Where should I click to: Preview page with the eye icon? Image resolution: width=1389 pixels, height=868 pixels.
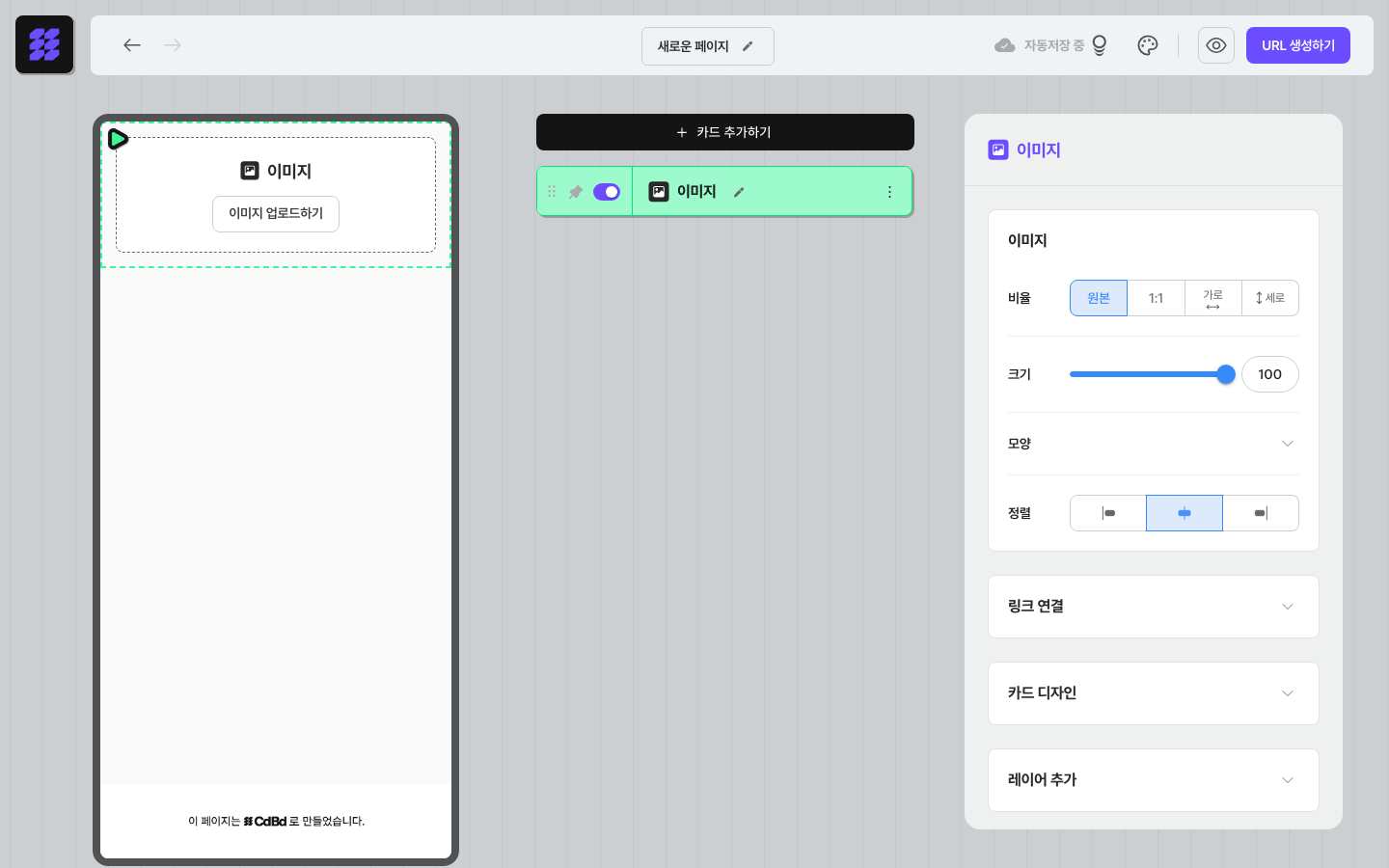[x=1216, y=45]
